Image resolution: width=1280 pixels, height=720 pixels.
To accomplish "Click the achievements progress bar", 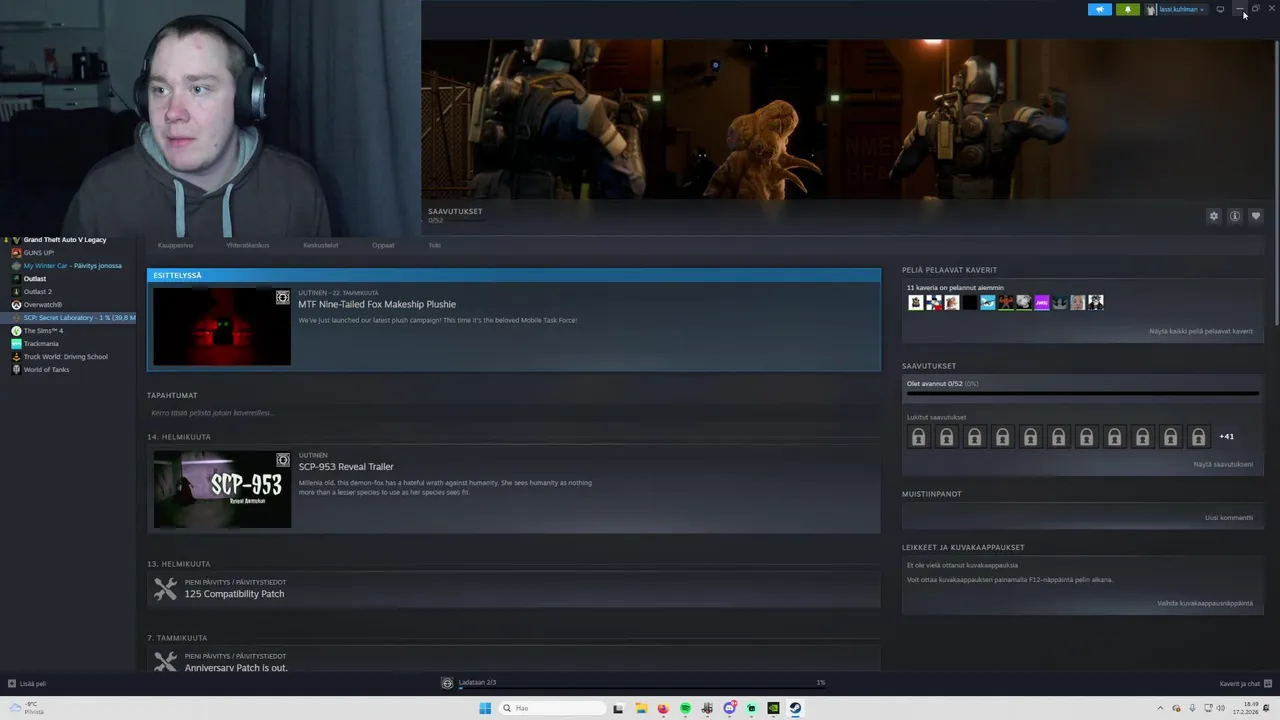I will click(1082, 393).
